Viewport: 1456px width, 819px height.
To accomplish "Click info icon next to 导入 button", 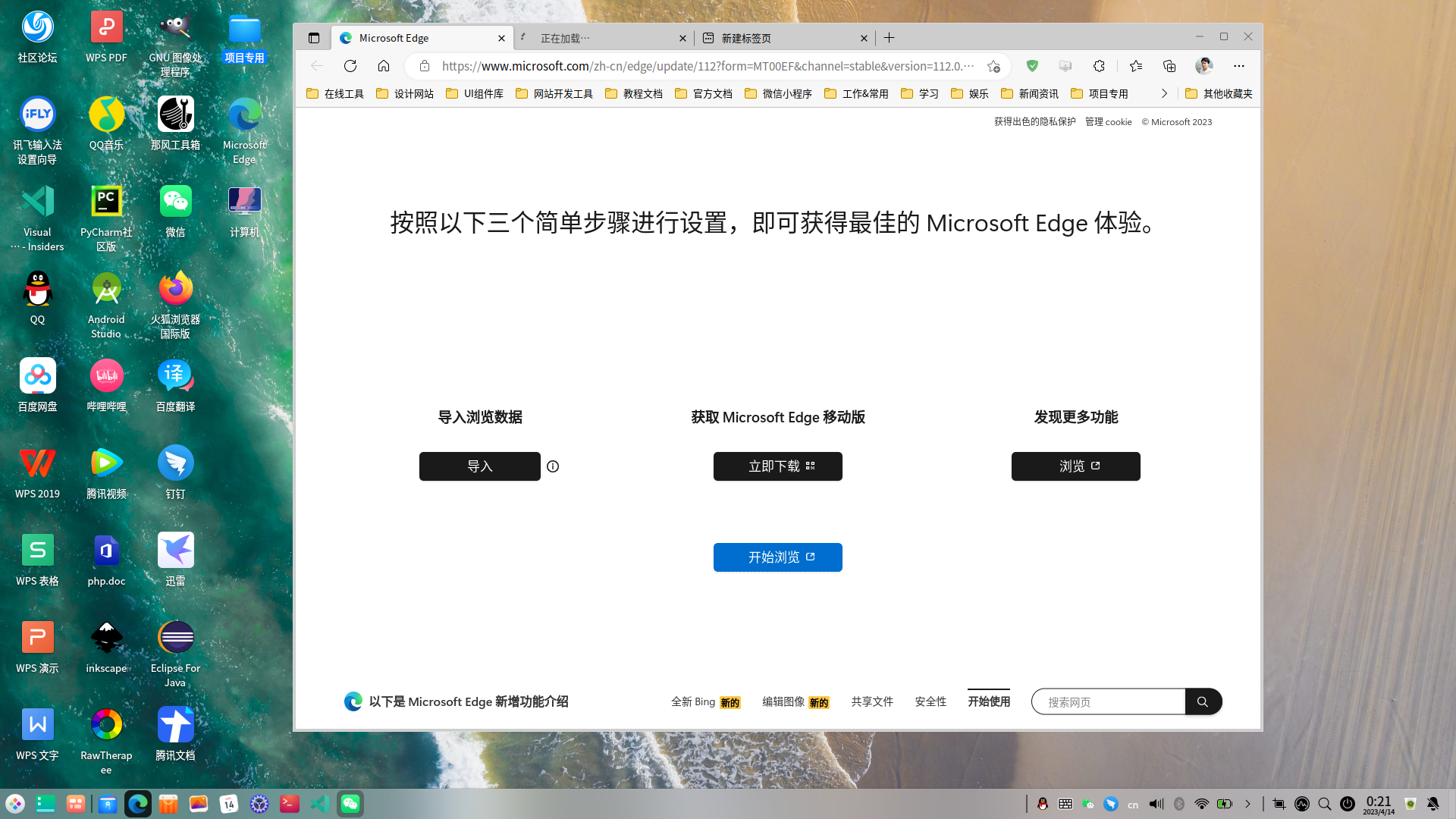I will [x=553, y=466].
